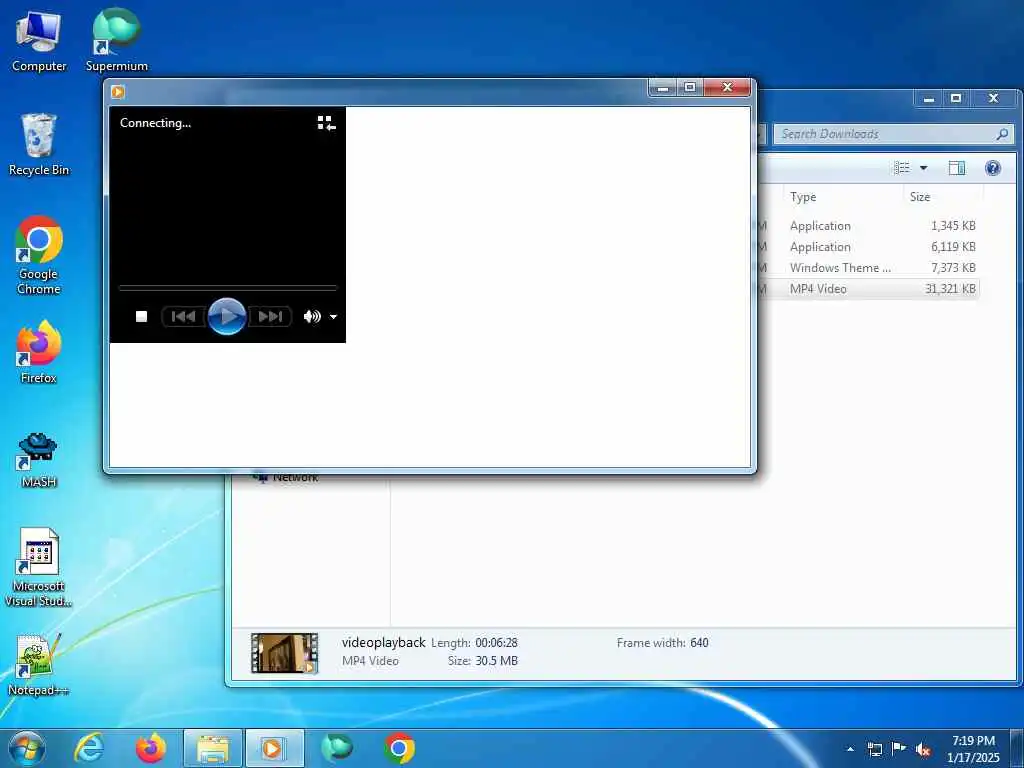Select Notepad++ desktop shortcut
The height and width of the screenshot is (768, 1024).
[x=39, y=664]
